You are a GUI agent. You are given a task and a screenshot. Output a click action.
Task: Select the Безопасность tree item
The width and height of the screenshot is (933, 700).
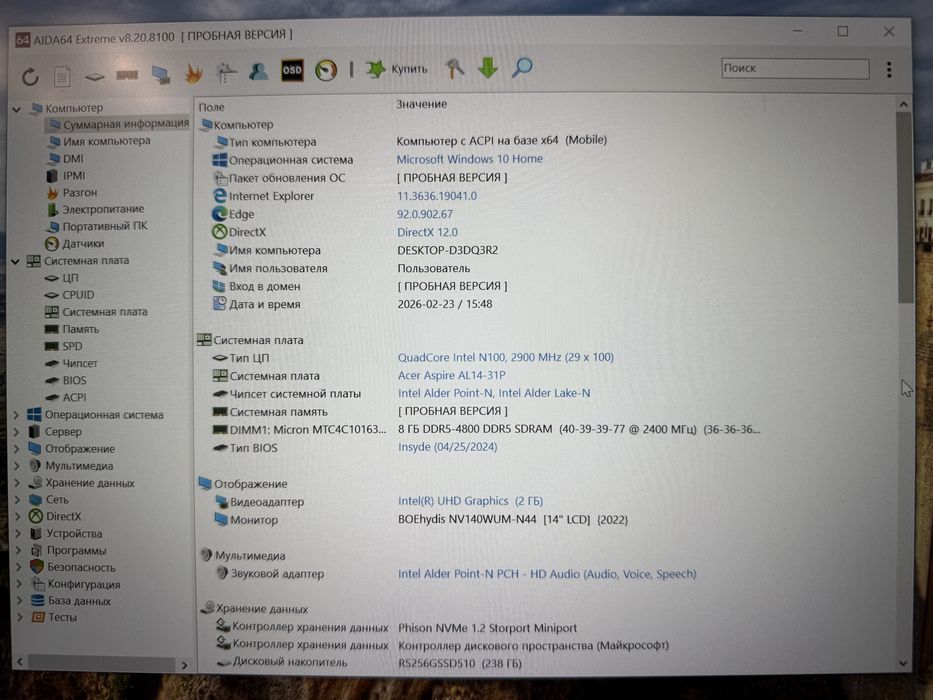click(73, 568)
